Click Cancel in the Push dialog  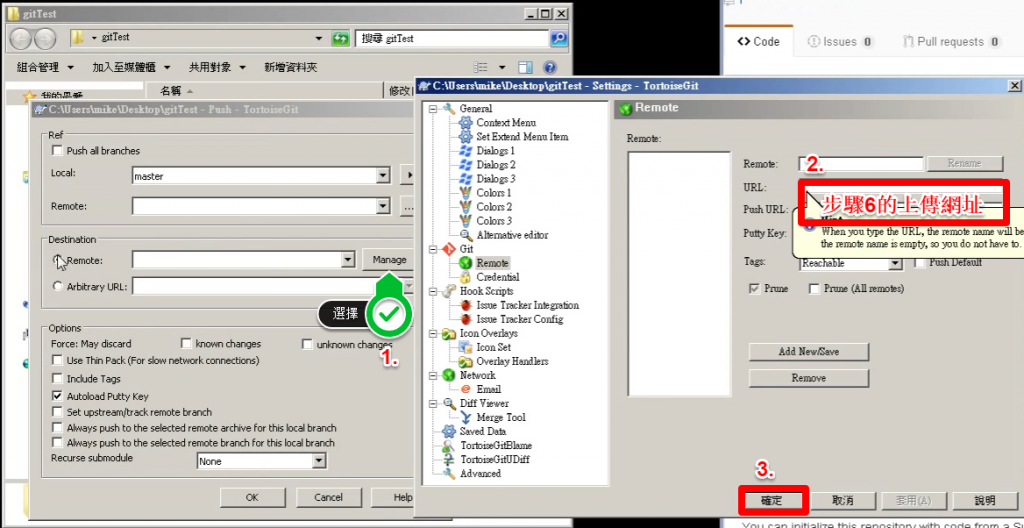coord(328,498)
